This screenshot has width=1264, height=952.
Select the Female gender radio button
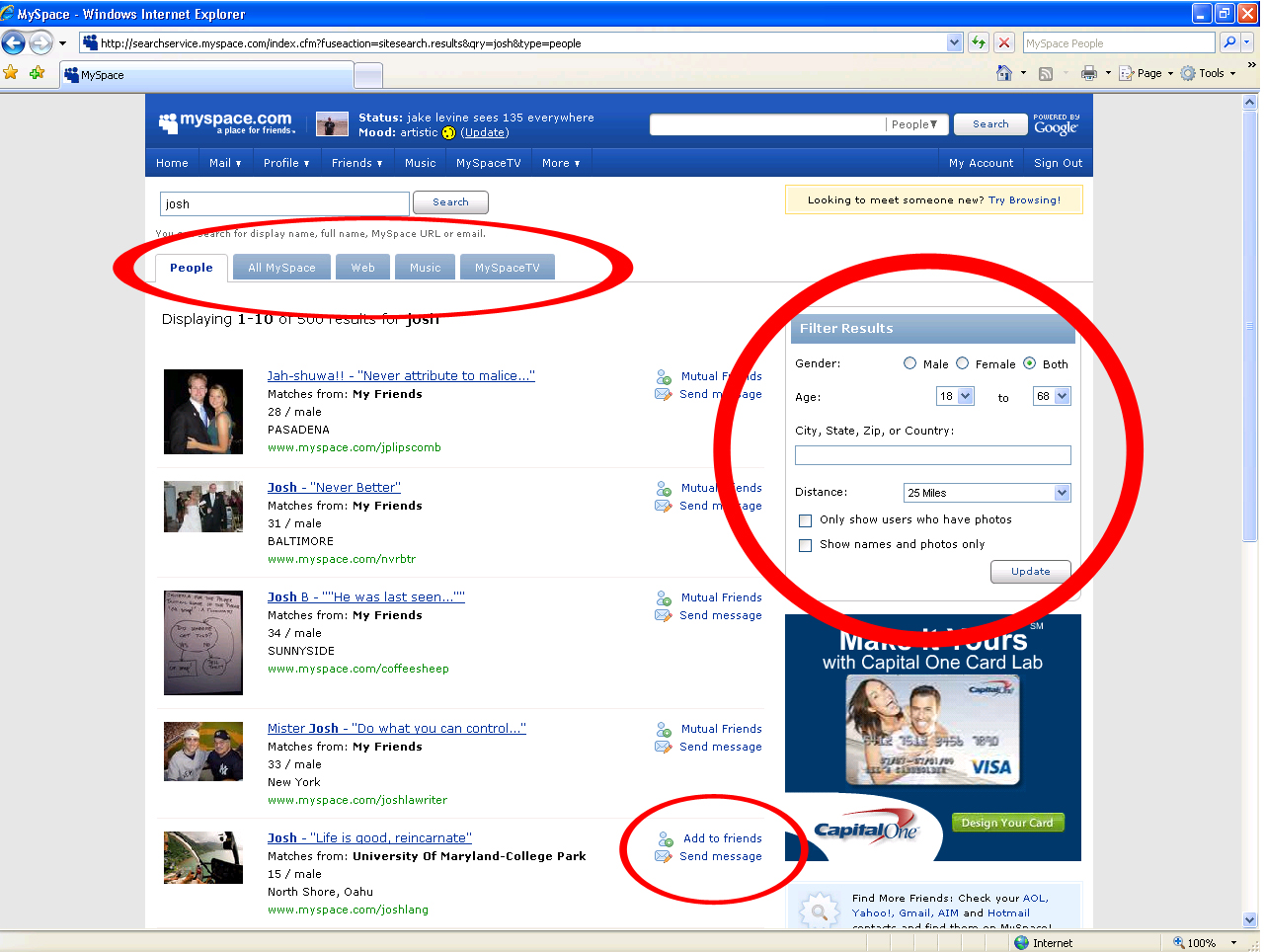[962, 363]
